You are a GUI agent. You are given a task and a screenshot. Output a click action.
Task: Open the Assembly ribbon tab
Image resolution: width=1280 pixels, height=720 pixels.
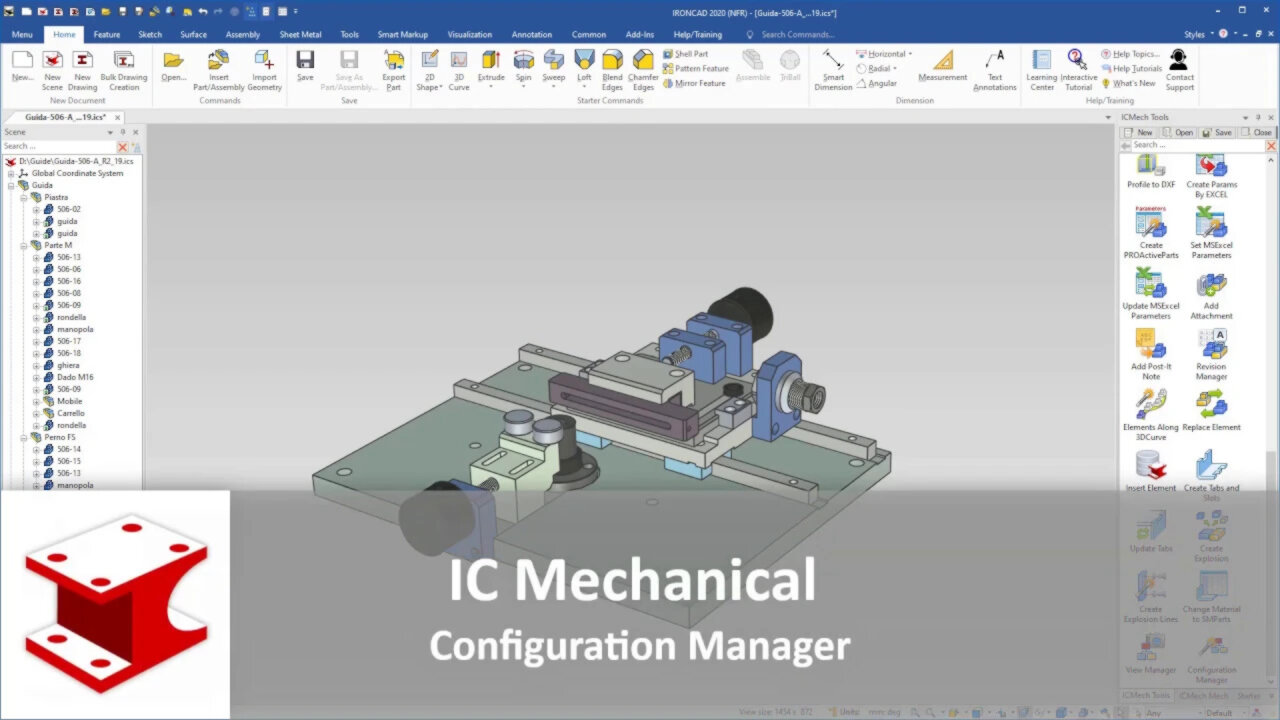tap(243, 33)
